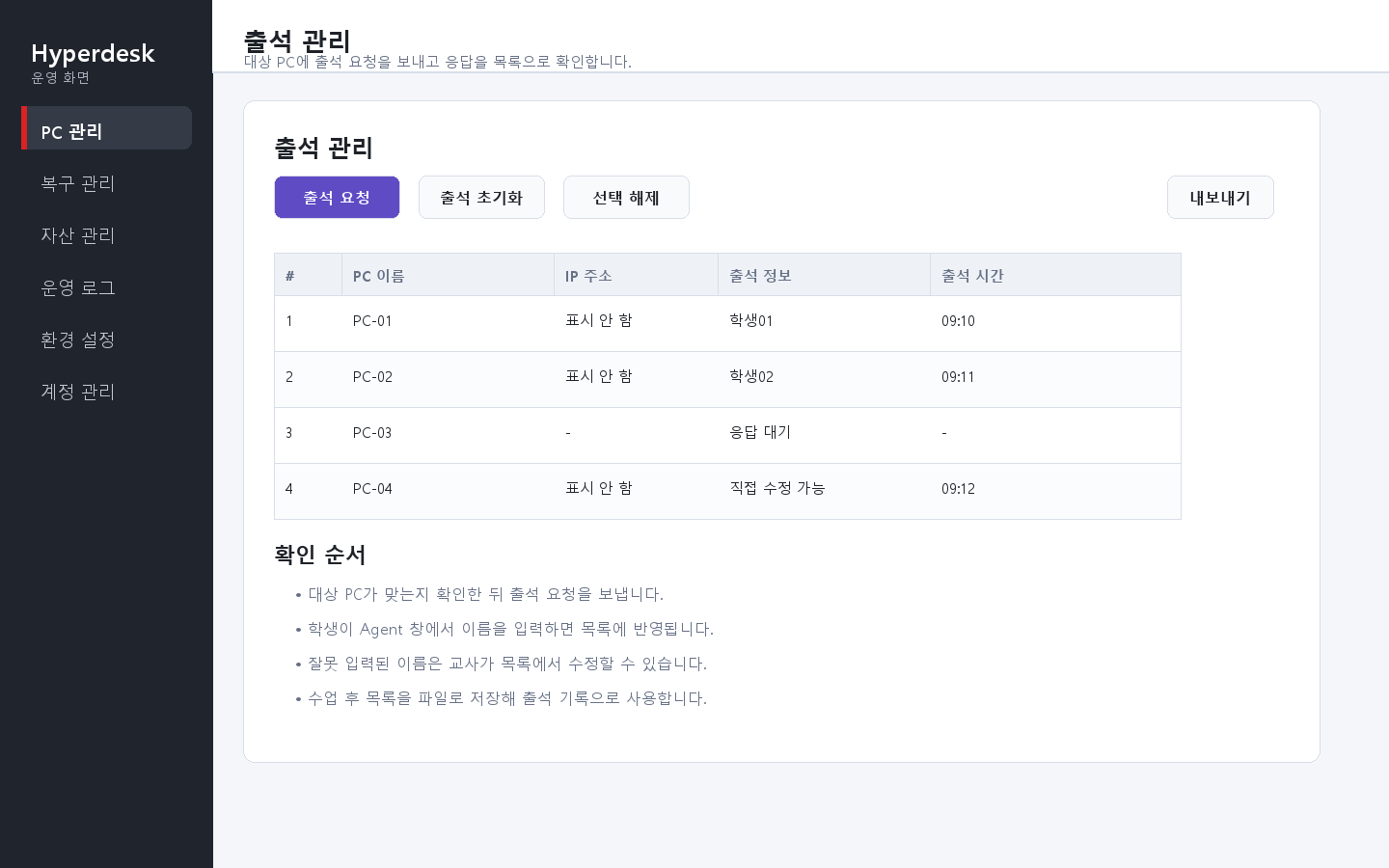Click the # column header
The width and height of the screenshot is (1389, 868).
tap(308, 275)
